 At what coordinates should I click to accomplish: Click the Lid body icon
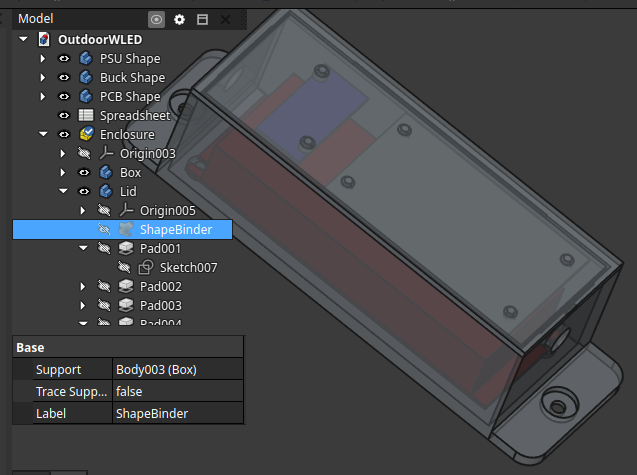tap(106, 191)
